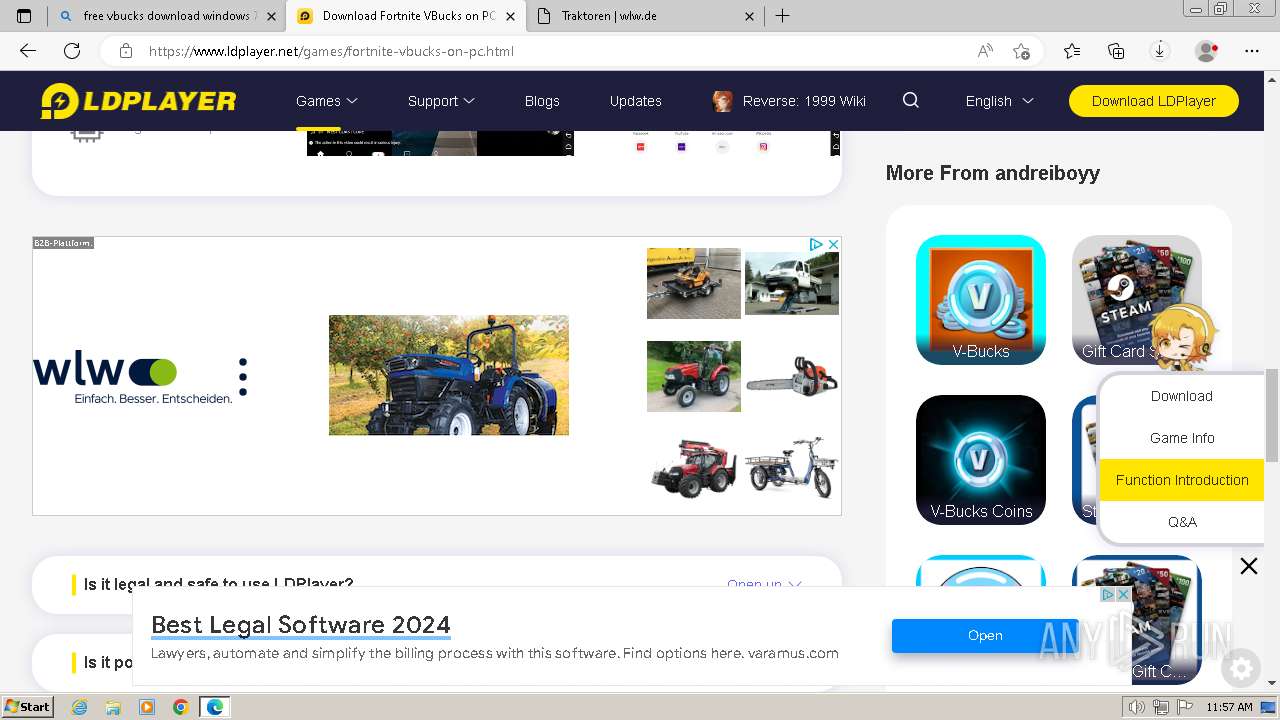Image resolution: width=1280 pixels, height=720 pixels.
Task: Select Q&A in side menu
Action: [x=1182, y=522]
